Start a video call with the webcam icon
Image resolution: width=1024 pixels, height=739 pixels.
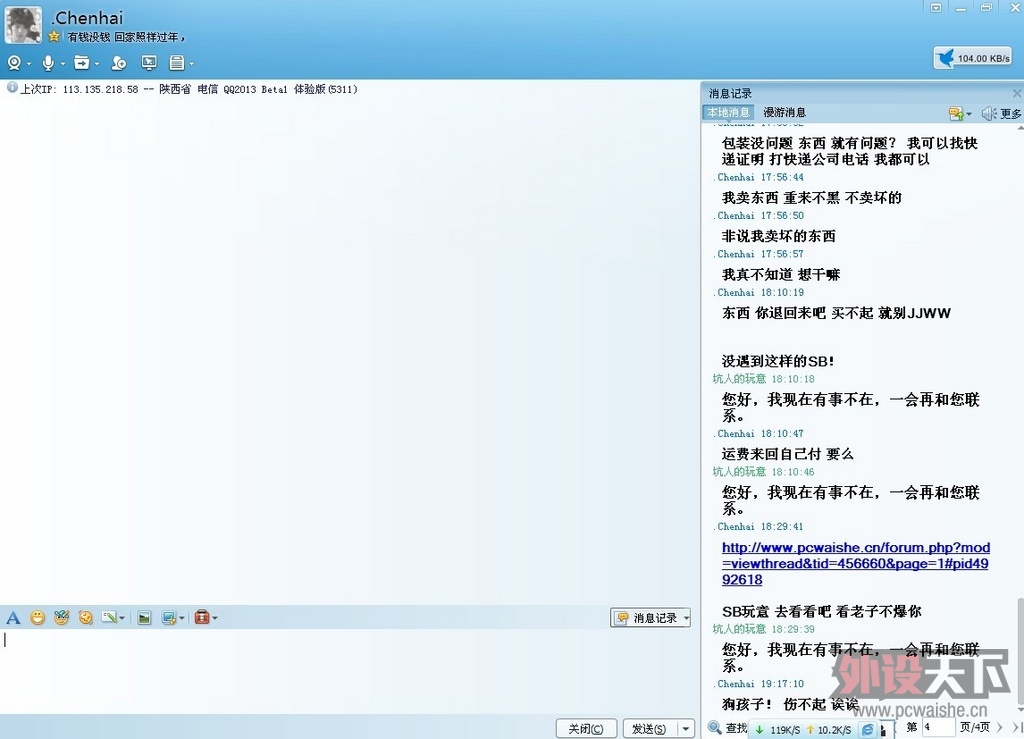[14, 63]
